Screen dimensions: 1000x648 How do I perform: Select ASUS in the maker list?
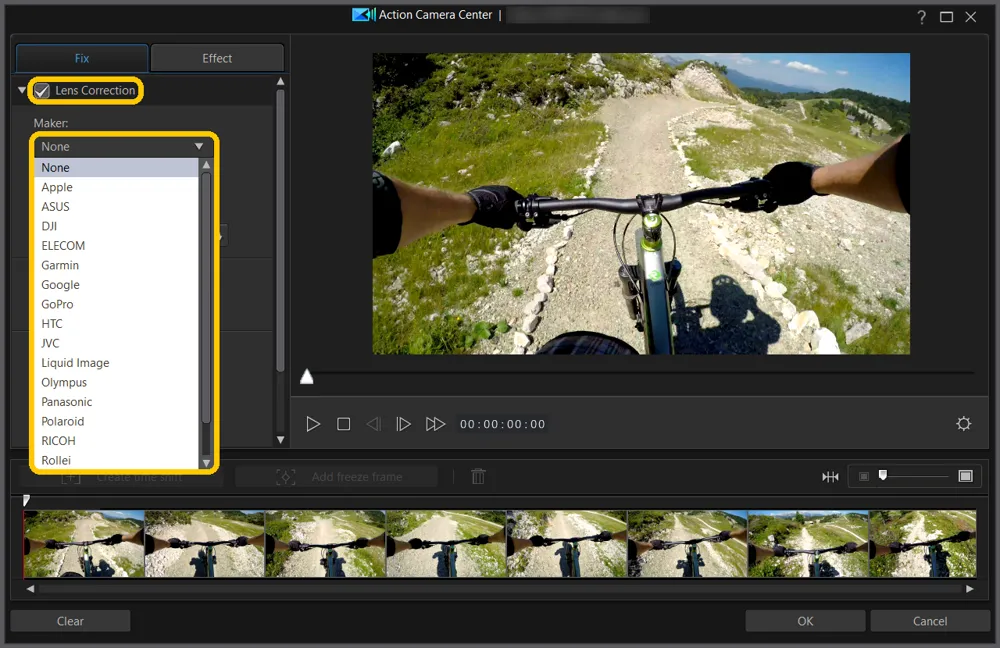point(117,207)
